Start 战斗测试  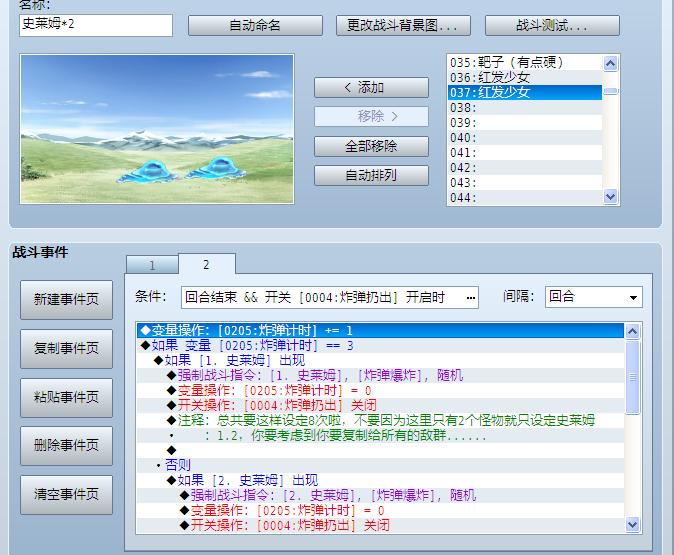click(x=552, y=26)
